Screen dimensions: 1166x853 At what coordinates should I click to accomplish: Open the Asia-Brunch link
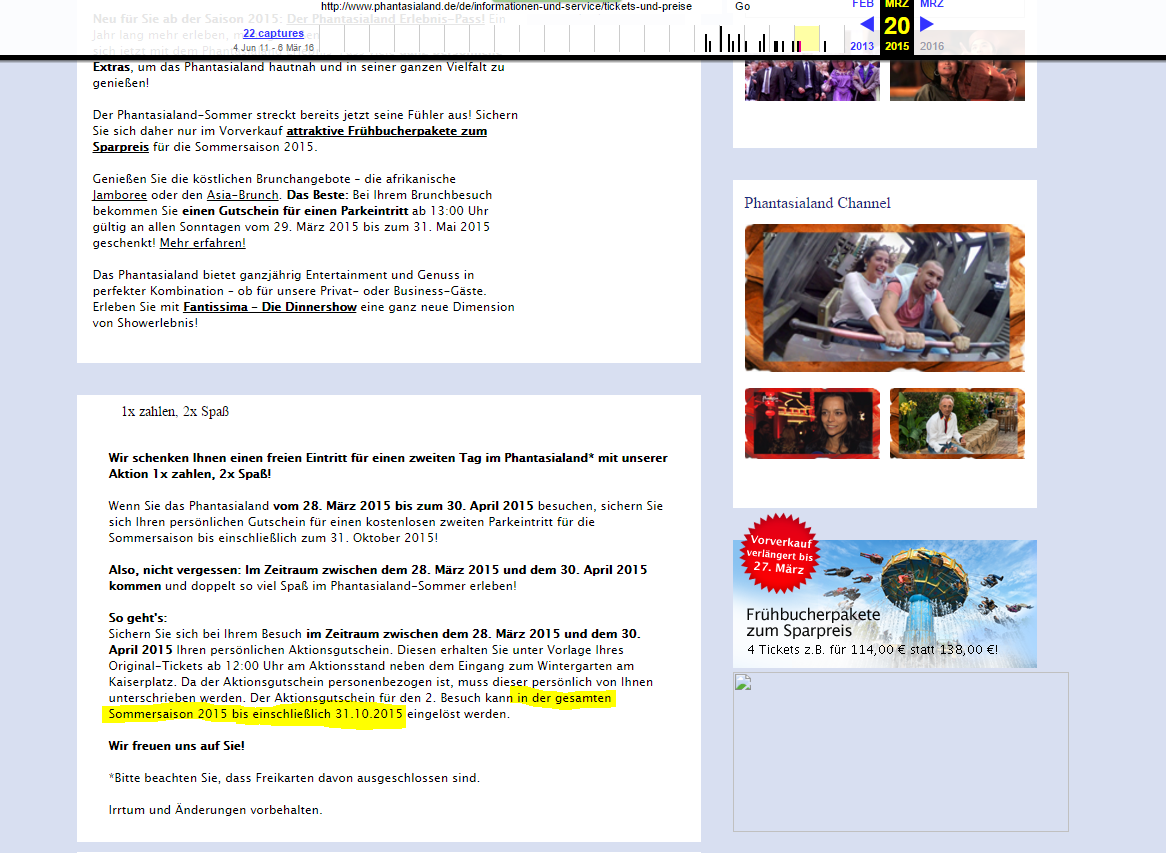[x=242, y=195]
